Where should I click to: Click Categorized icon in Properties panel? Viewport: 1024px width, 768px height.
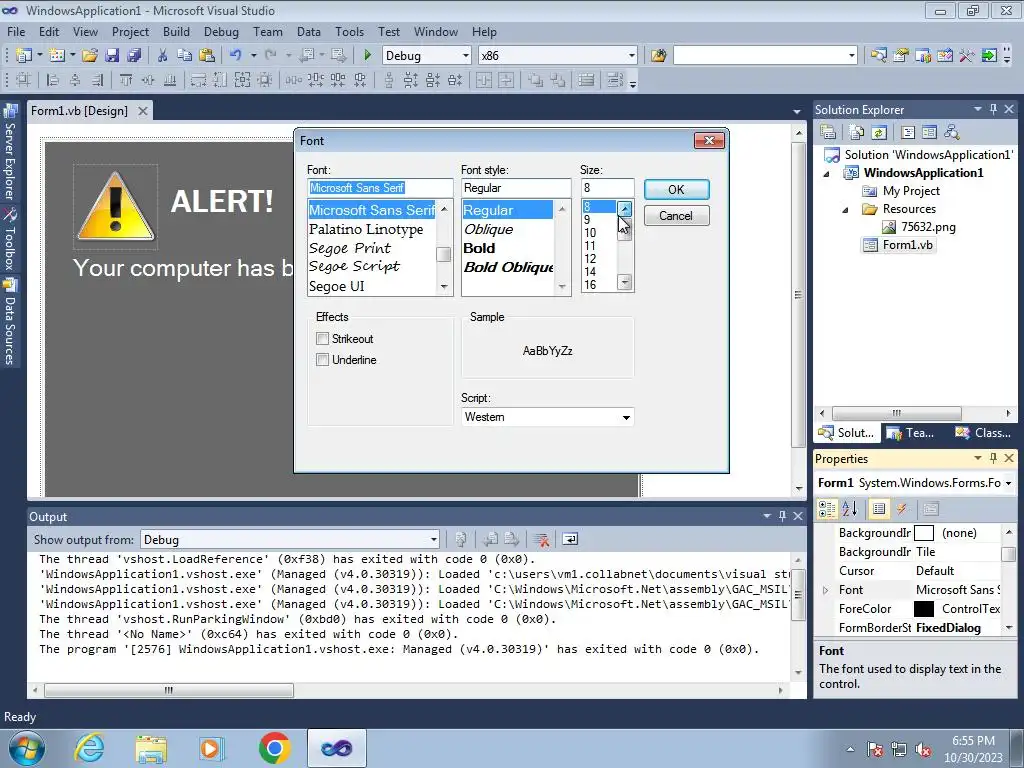(x=827, y=509)
